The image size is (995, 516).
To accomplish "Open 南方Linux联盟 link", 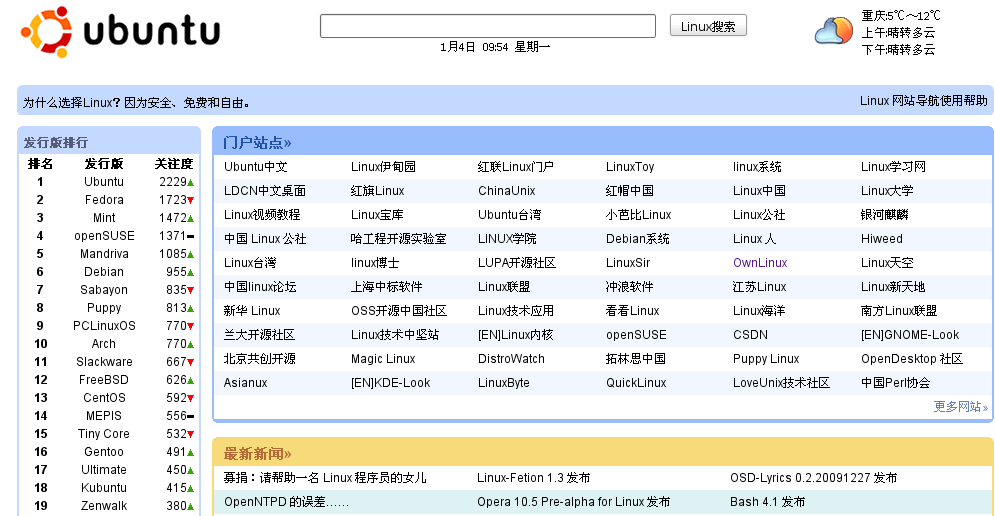I will coord(899,311).
